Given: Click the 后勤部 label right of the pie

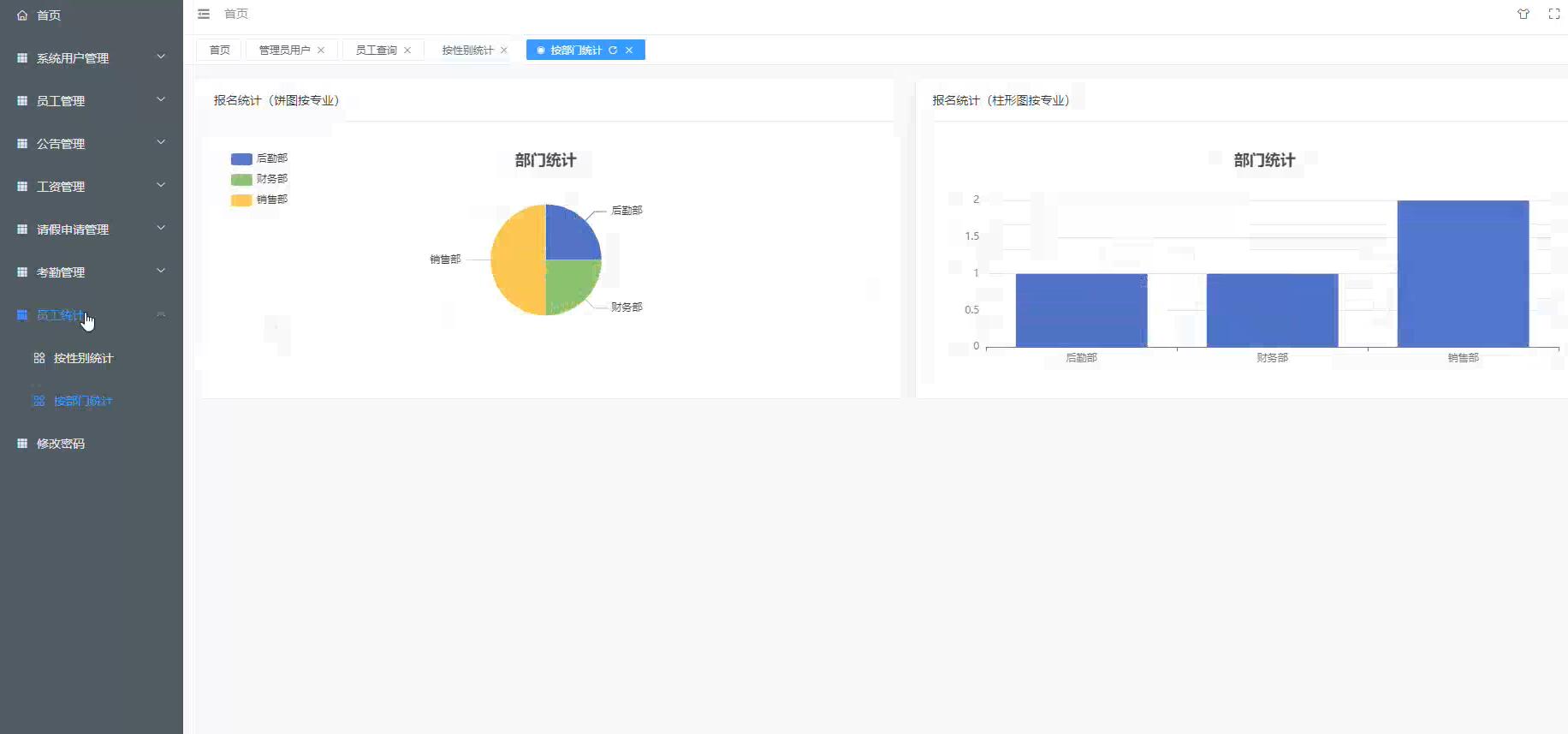Looking at the screenshot, I should [627, 210].
